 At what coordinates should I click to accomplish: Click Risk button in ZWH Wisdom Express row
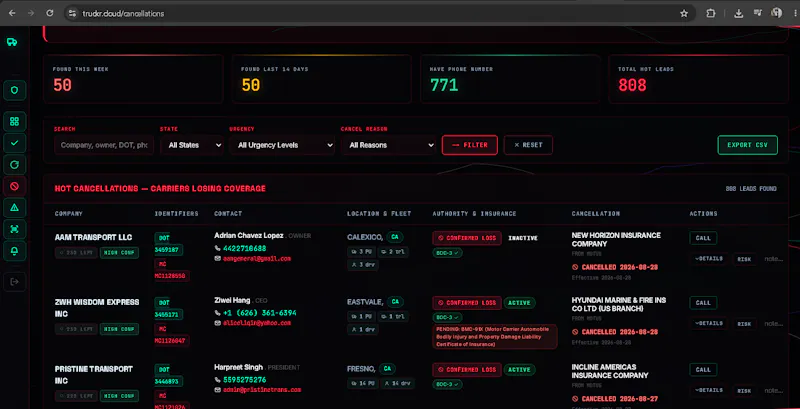point(744,323)
